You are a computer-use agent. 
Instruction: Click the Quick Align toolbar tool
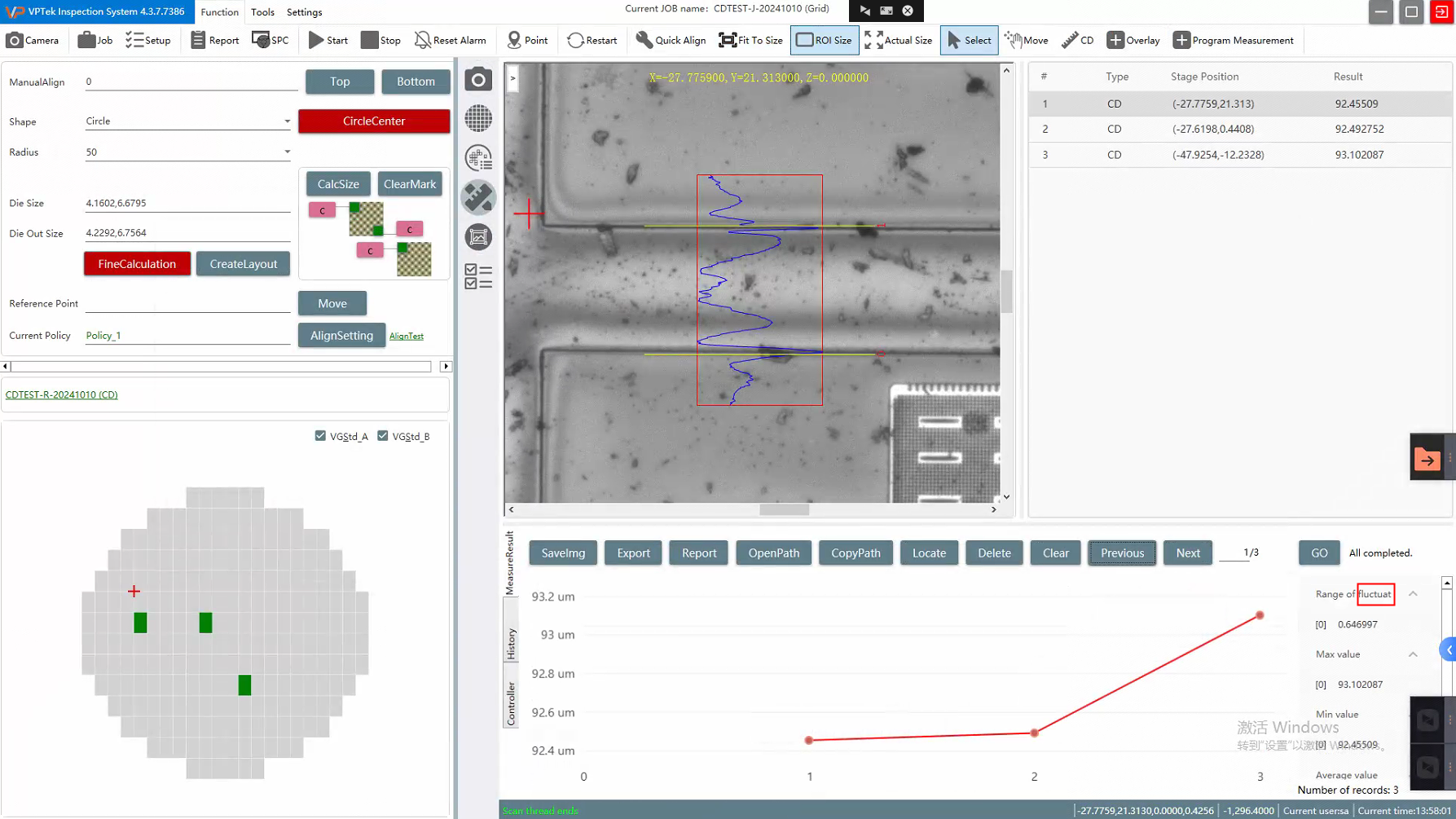point(671,40)
